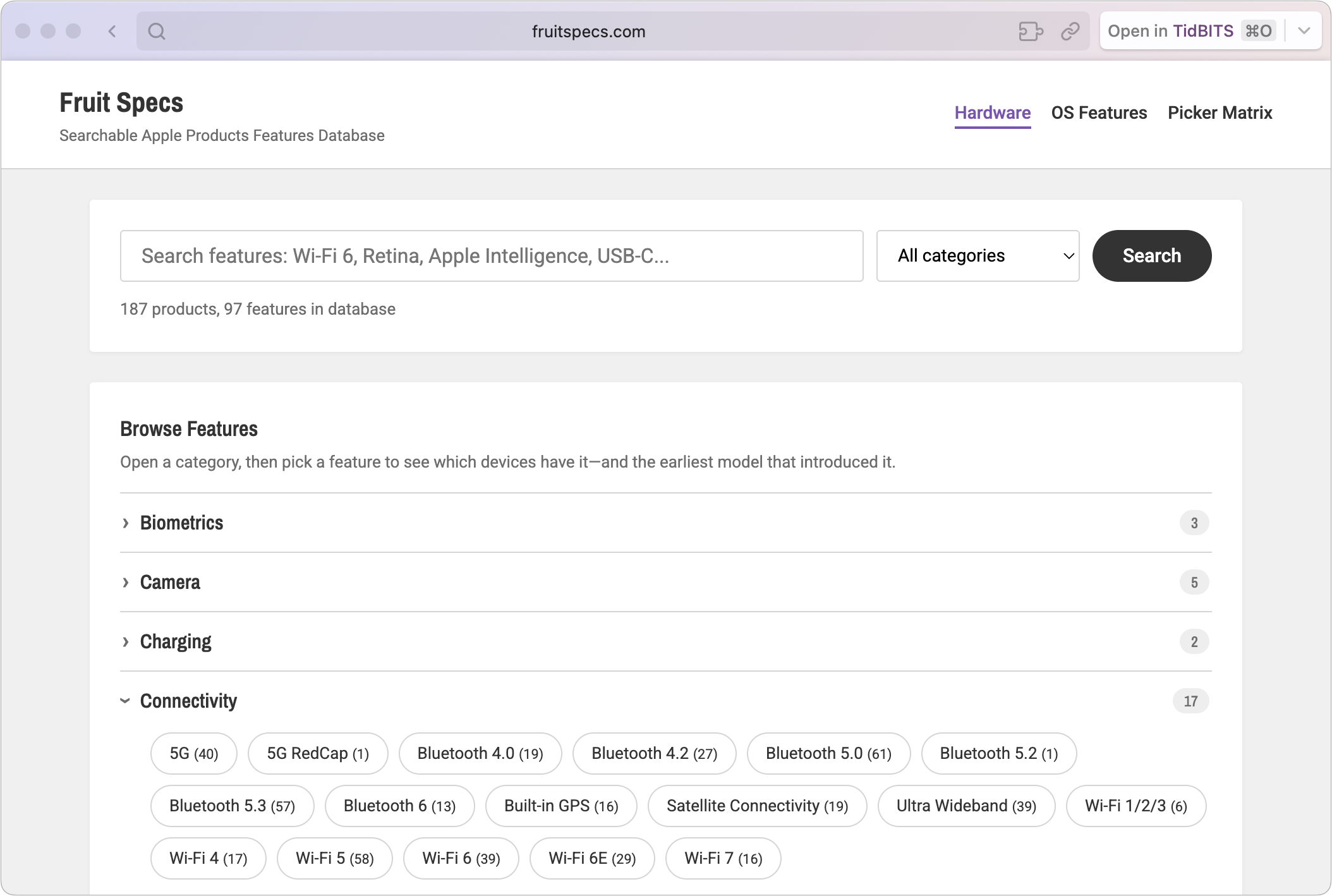1332x896 pixels.
Task: Pick the Wi-Fi 6 (39) chip
Action: coord(461,859)
